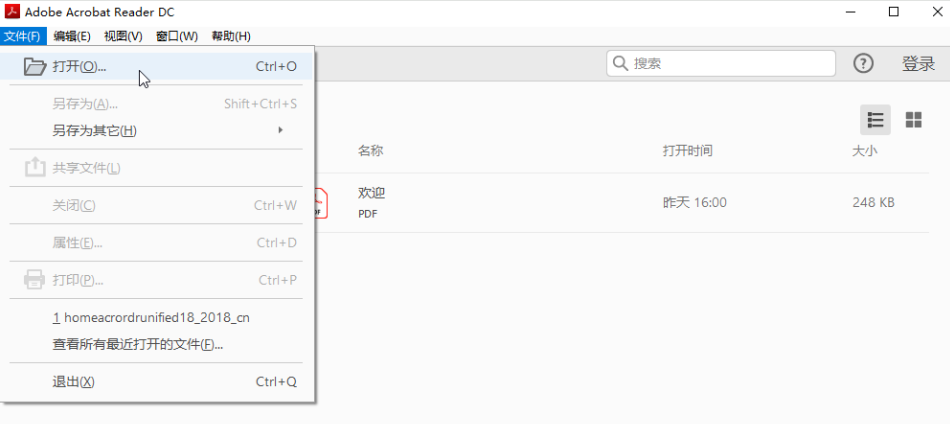The image size is (950, 424).
Task: Choose 打开(O)... from File menu
Action: (x=157, y=67)
